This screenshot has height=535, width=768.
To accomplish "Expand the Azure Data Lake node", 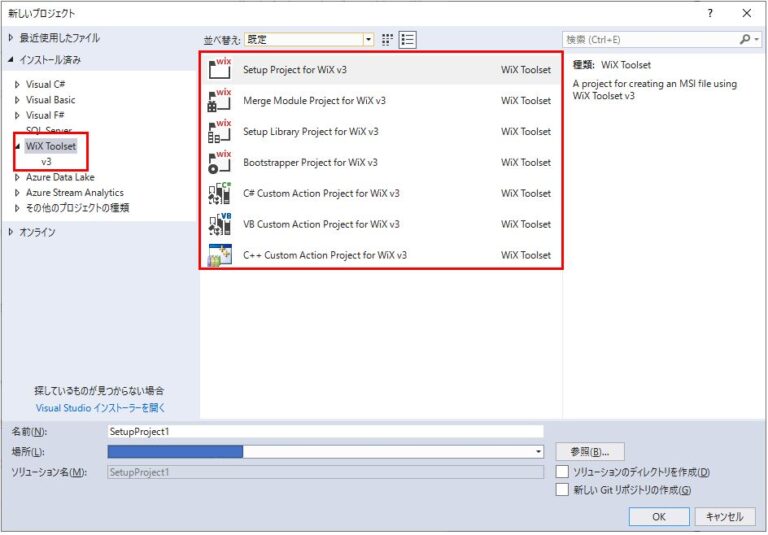I will click(17, 177).
